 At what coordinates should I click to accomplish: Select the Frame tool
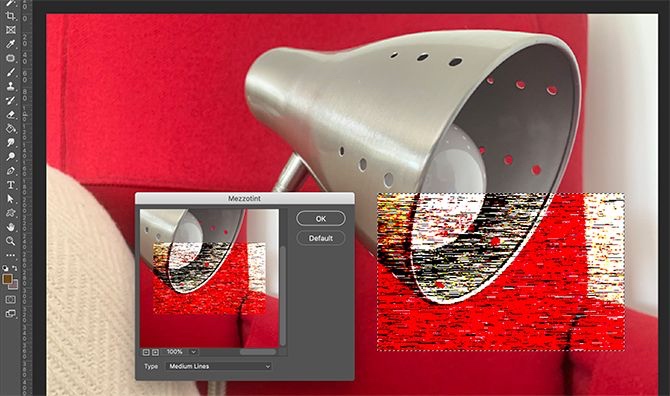pos(11,30)
